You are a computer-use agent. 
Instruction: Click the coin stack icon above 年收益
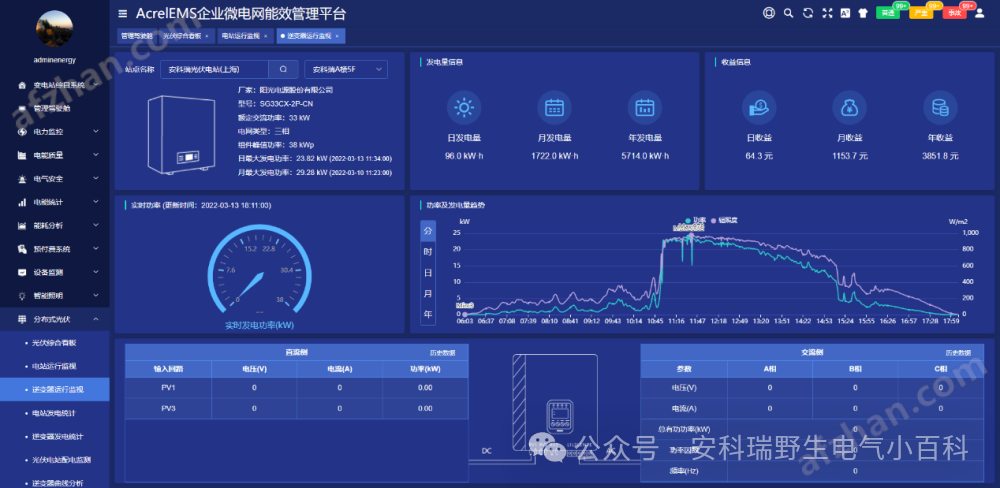[x=940, y=108]
